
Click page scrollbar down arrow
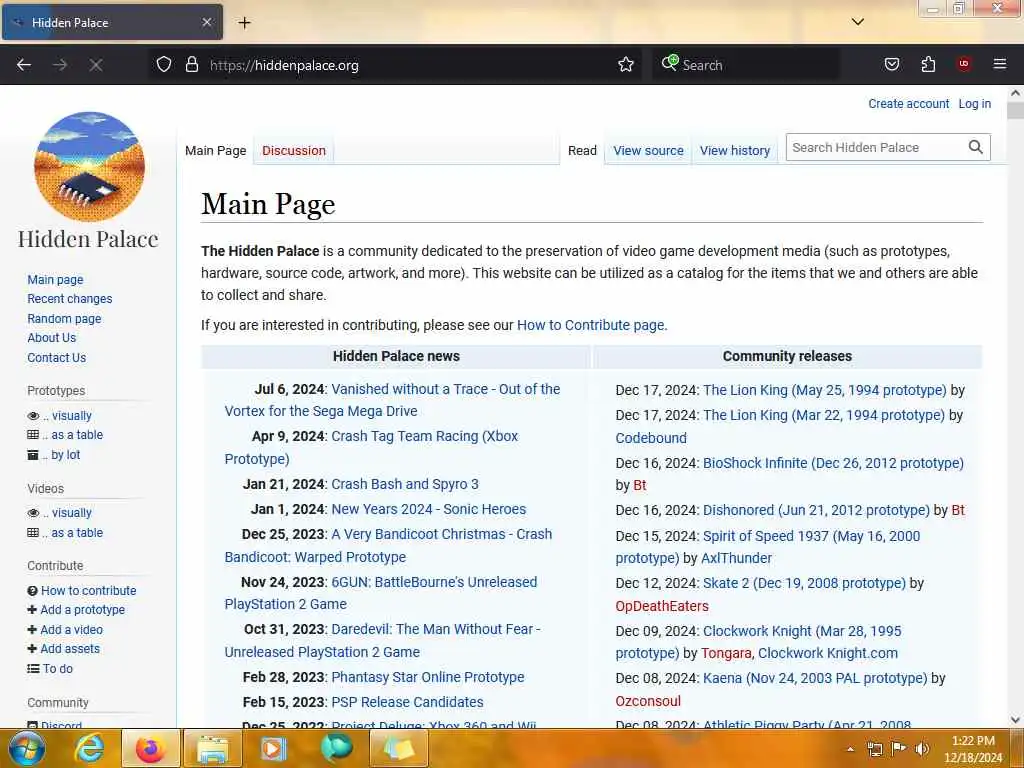coord(1015,720)
